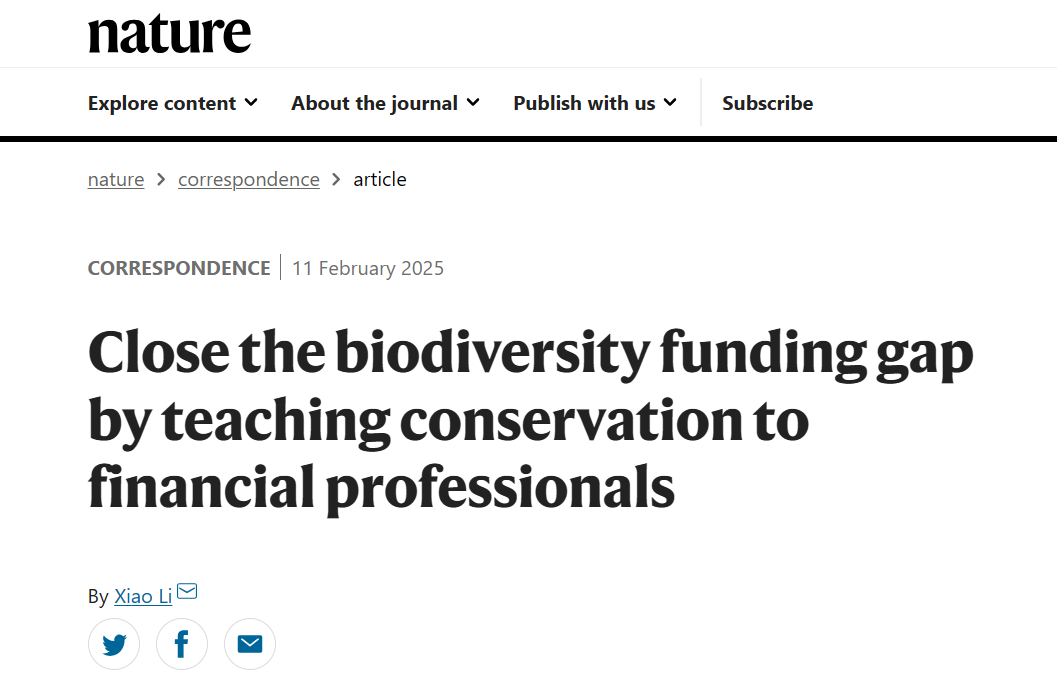Open the correspondence breadcrumb link

pos(249,180)
